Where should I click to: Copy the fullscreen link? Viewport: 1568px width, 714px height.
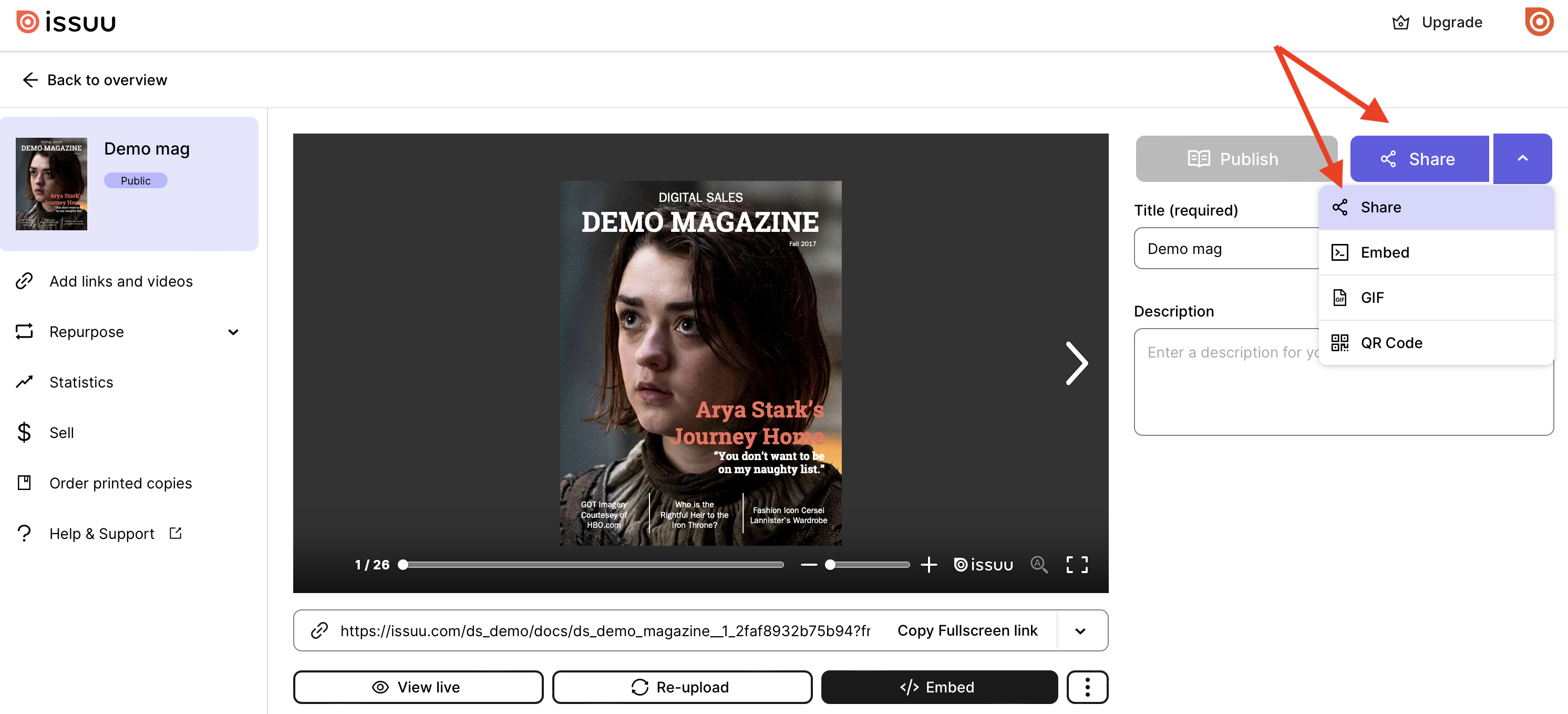click(x=967, y=630)
